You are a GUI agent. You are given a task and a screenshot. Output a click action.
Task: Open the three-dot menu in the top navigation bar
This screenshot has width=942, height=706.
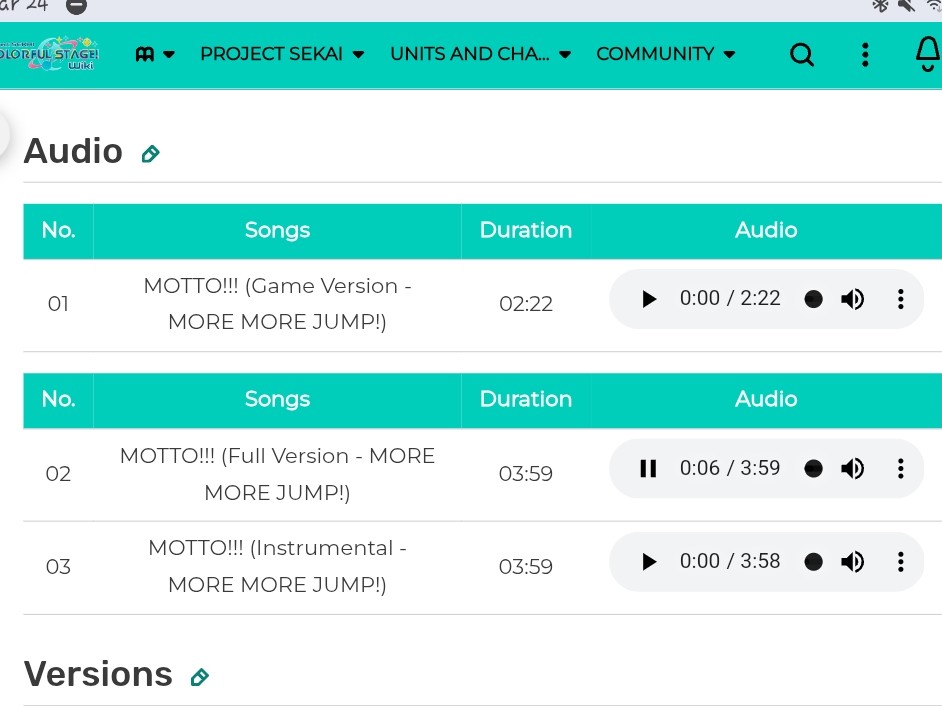coord(864,55)
